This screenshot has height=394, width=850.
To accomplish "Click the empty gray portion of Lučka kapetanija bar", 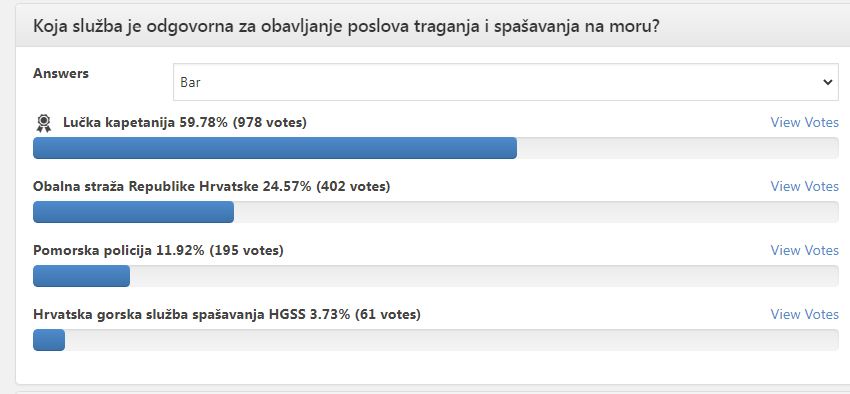I will 678,148.
